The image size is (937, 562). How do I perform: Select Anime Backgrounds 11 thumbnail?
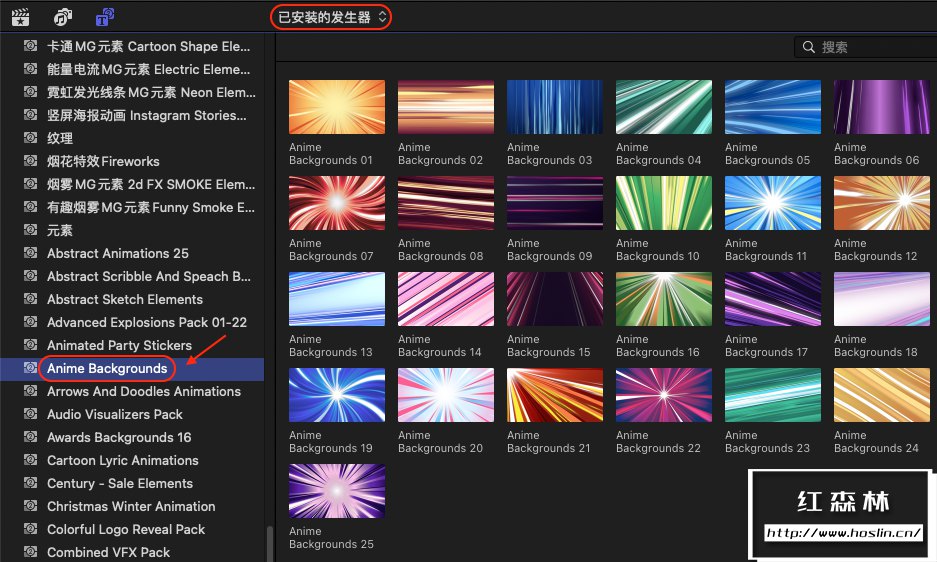tap(773, 203)
